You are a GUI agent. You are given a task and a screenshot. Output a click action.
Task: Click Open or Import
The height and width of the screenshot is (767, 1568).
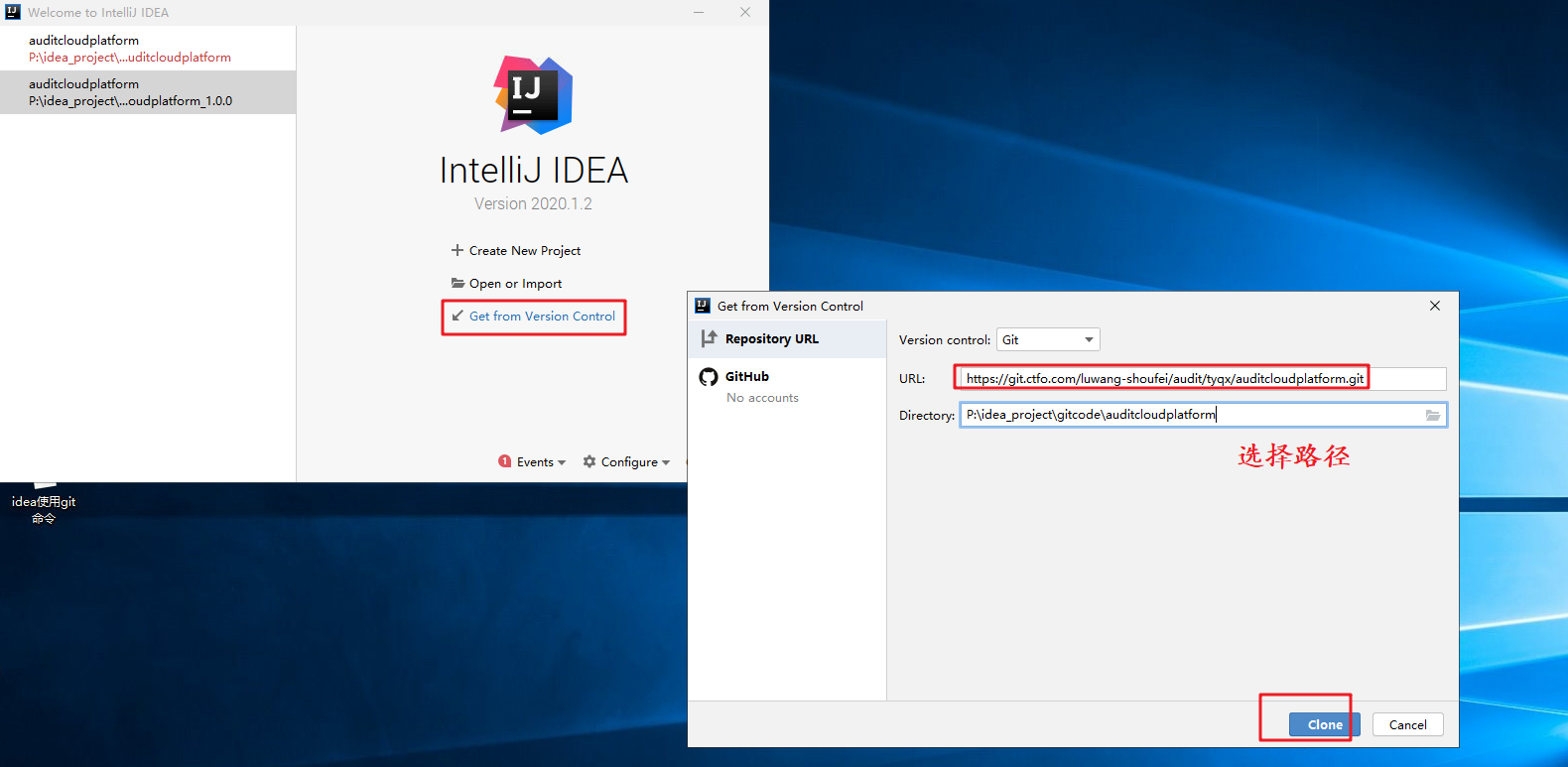point(515,283)
